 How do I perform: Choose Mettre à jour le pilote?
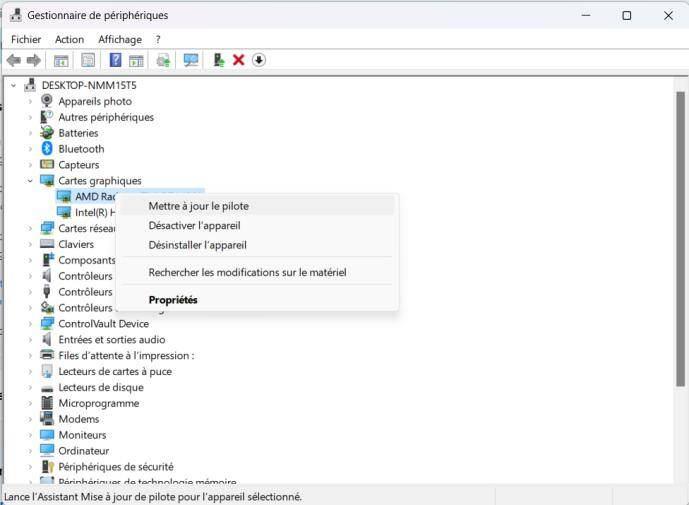tap(257, 206)
